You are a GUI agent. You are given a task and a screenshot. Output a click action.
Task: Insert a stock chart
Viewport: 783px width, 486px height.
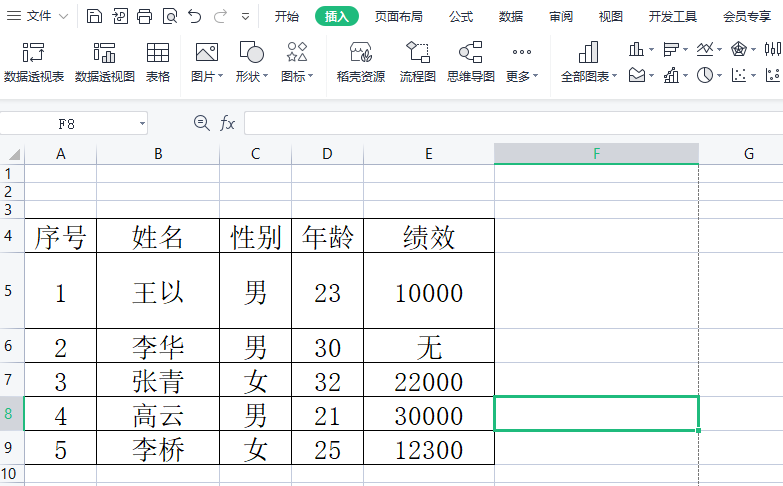pos(773,49)
